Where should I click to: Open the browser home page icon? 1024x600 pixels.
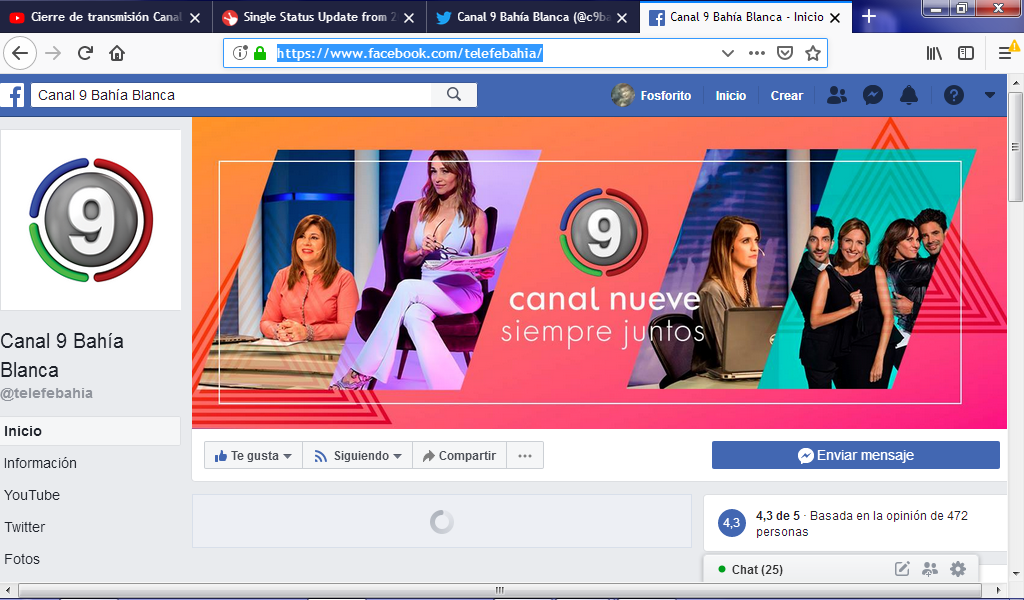point(117,54)
